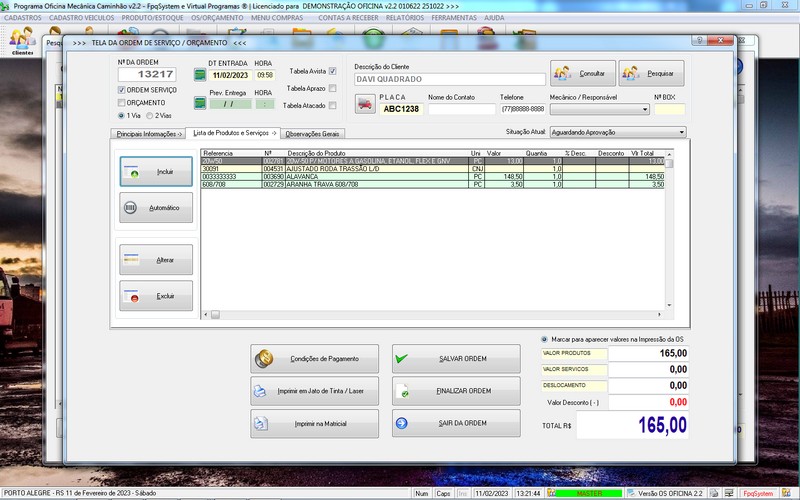This screenshot has height=500, width=800.
Task: Click the Nome do Contato field
Action: pos(462,109)
